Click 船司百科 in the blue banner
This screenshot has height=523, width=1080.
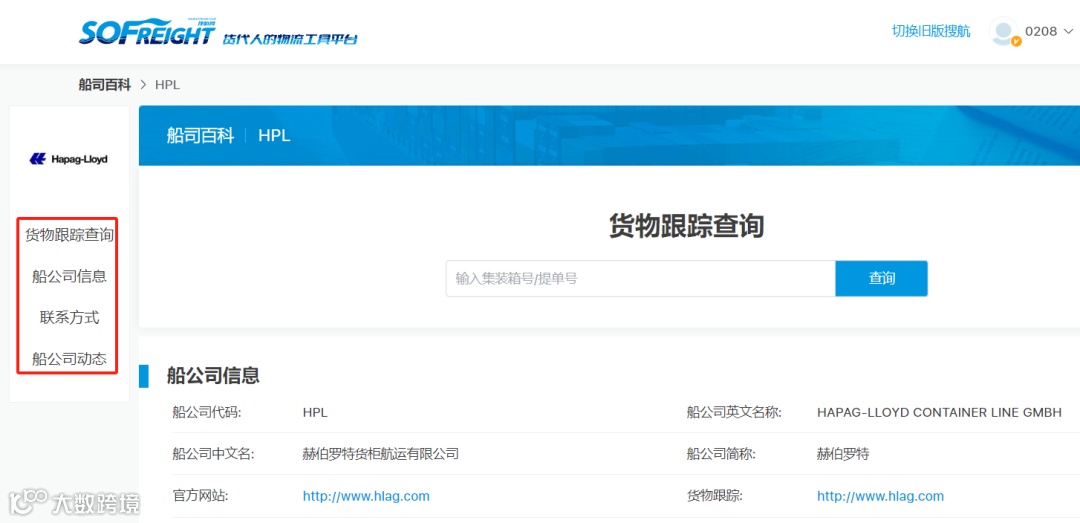pos(200,135)
